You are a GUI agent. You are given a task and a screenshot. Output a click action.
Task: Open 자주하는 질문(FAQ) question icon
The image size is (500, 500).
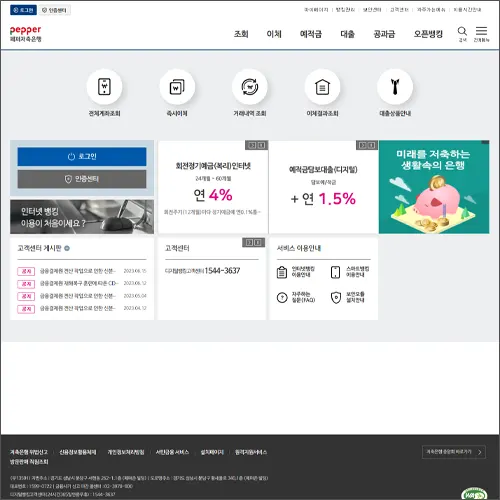tap(282, 297)
